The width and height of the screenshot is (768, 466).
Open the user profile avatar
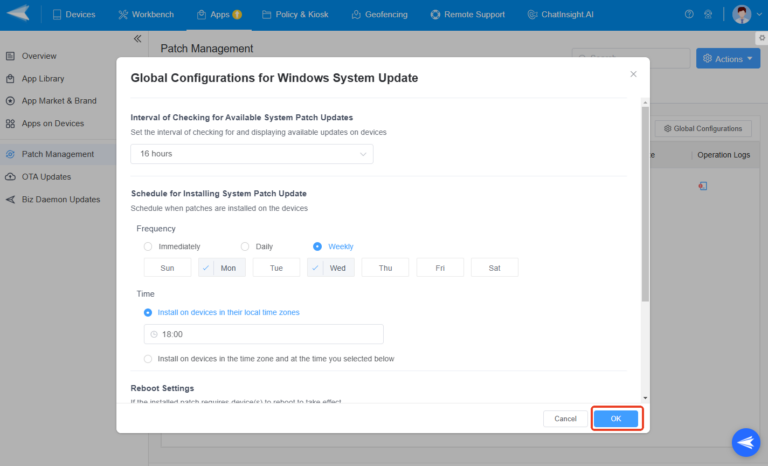coord(742,14)
